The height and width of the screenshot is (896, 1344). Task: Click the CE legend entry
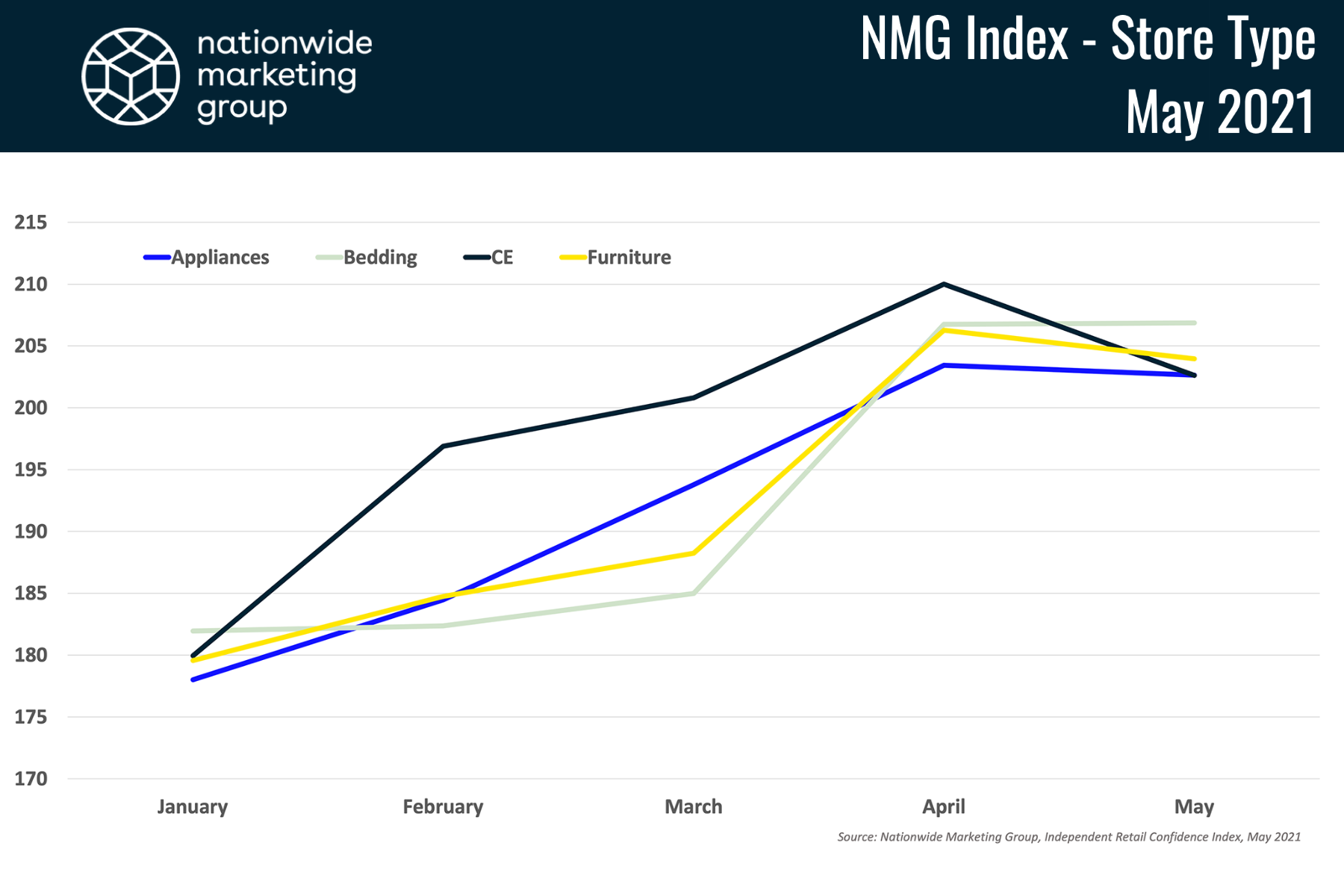pos(488,258)
